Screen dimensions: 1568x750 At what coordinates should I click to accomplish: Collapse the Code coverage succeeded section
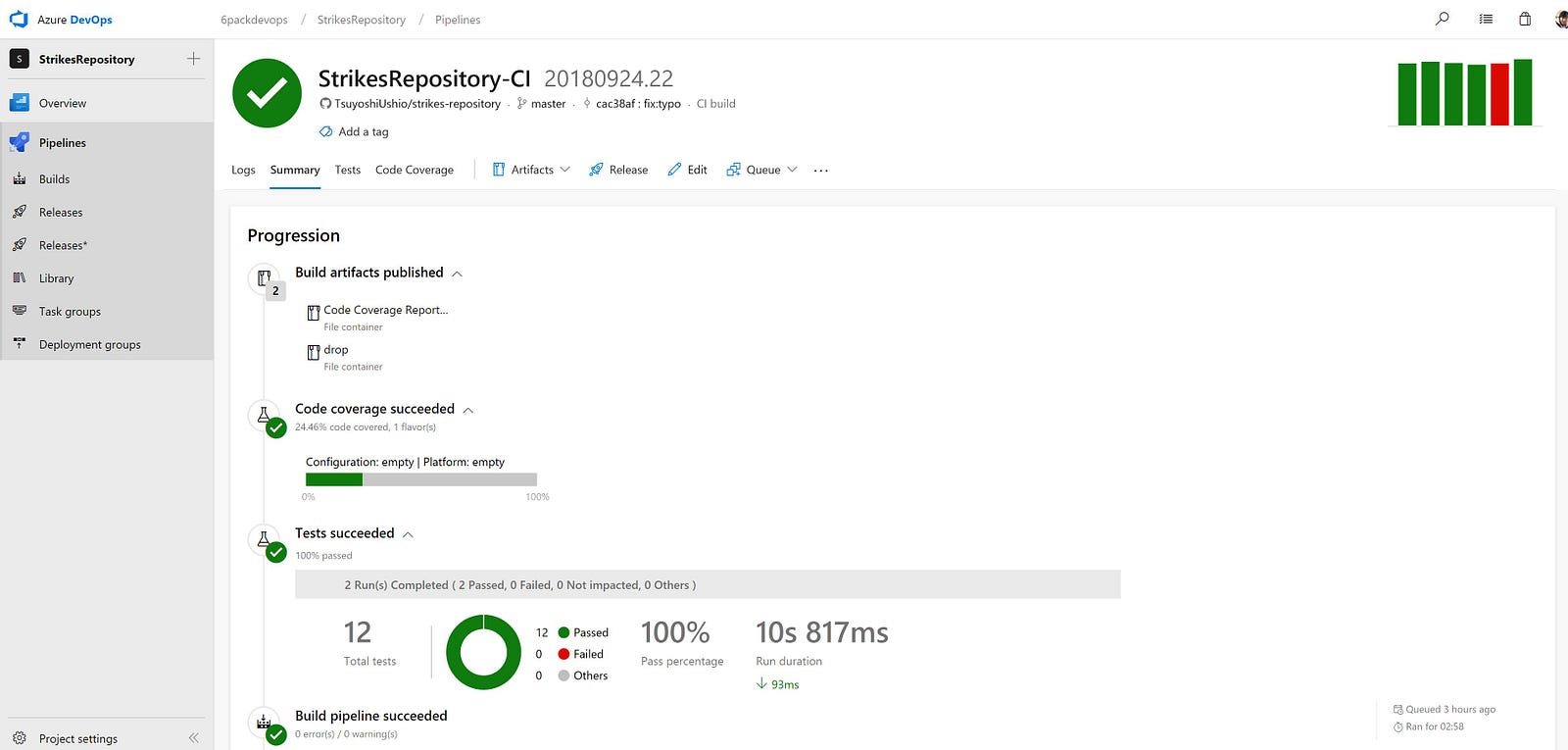[x=468, y=410]
